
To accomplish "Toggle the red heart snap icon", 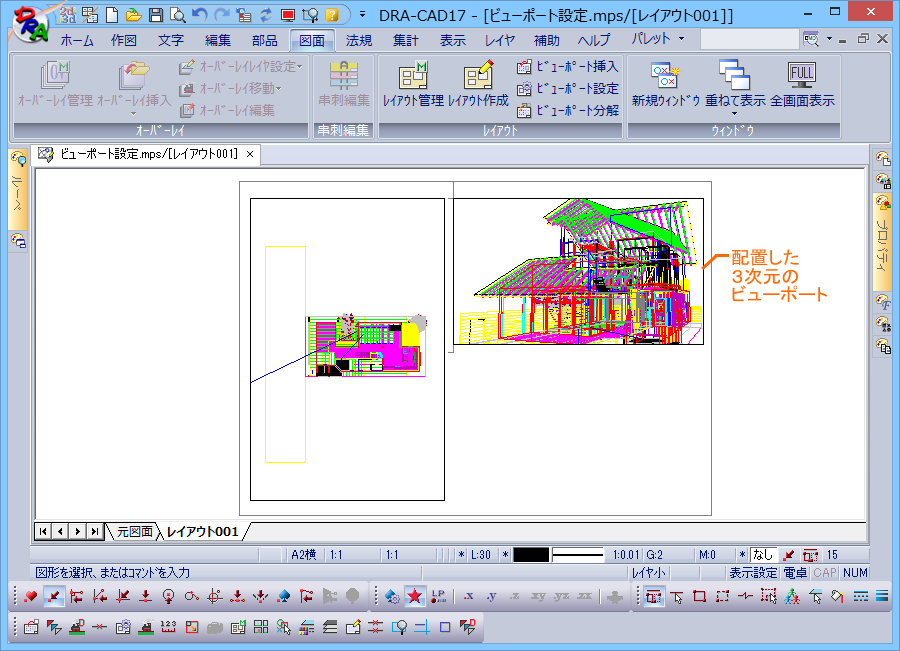I will click(30, 596).
